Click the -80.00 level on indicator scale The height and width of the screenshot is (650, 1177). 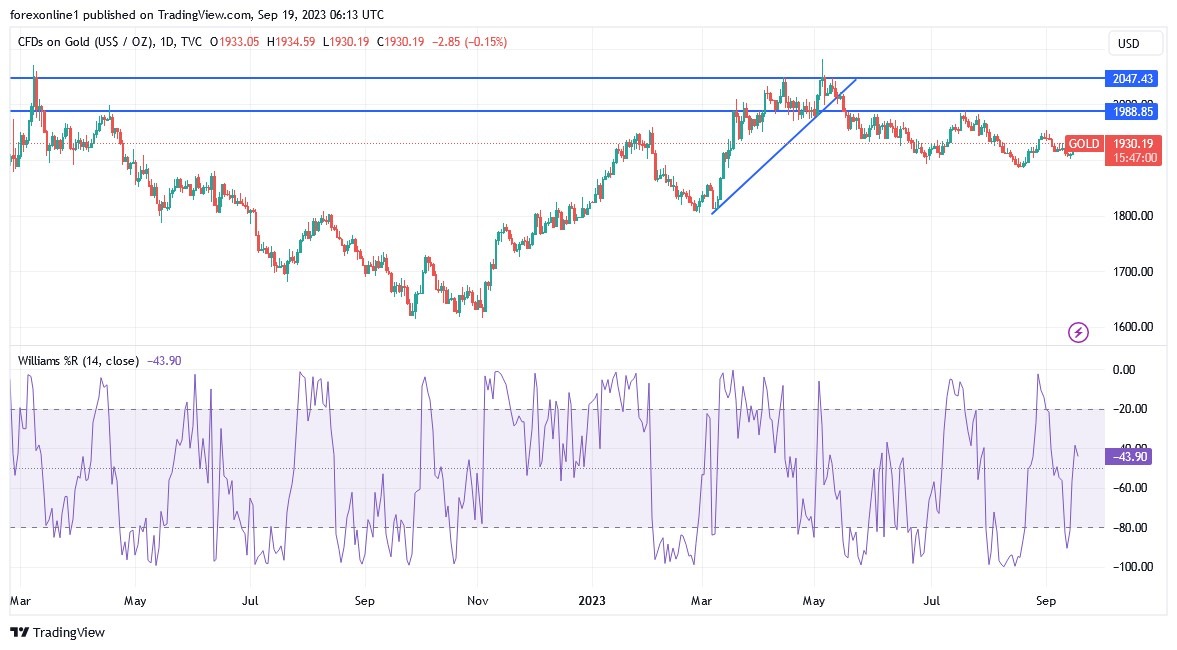click(1131, 527)
